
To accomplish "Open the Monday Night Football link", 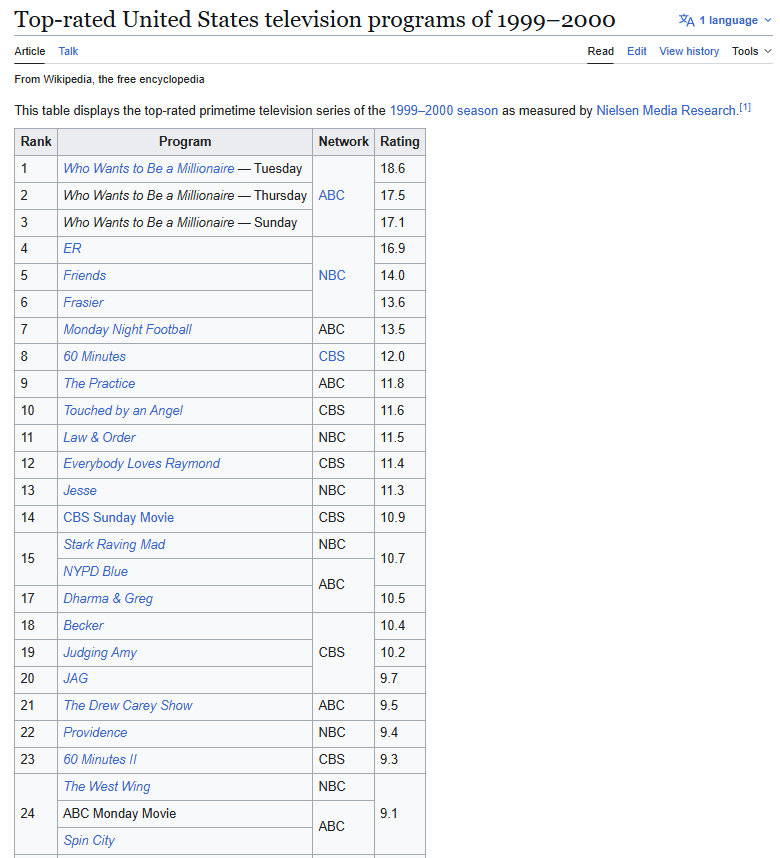I will tap(128, 329).
